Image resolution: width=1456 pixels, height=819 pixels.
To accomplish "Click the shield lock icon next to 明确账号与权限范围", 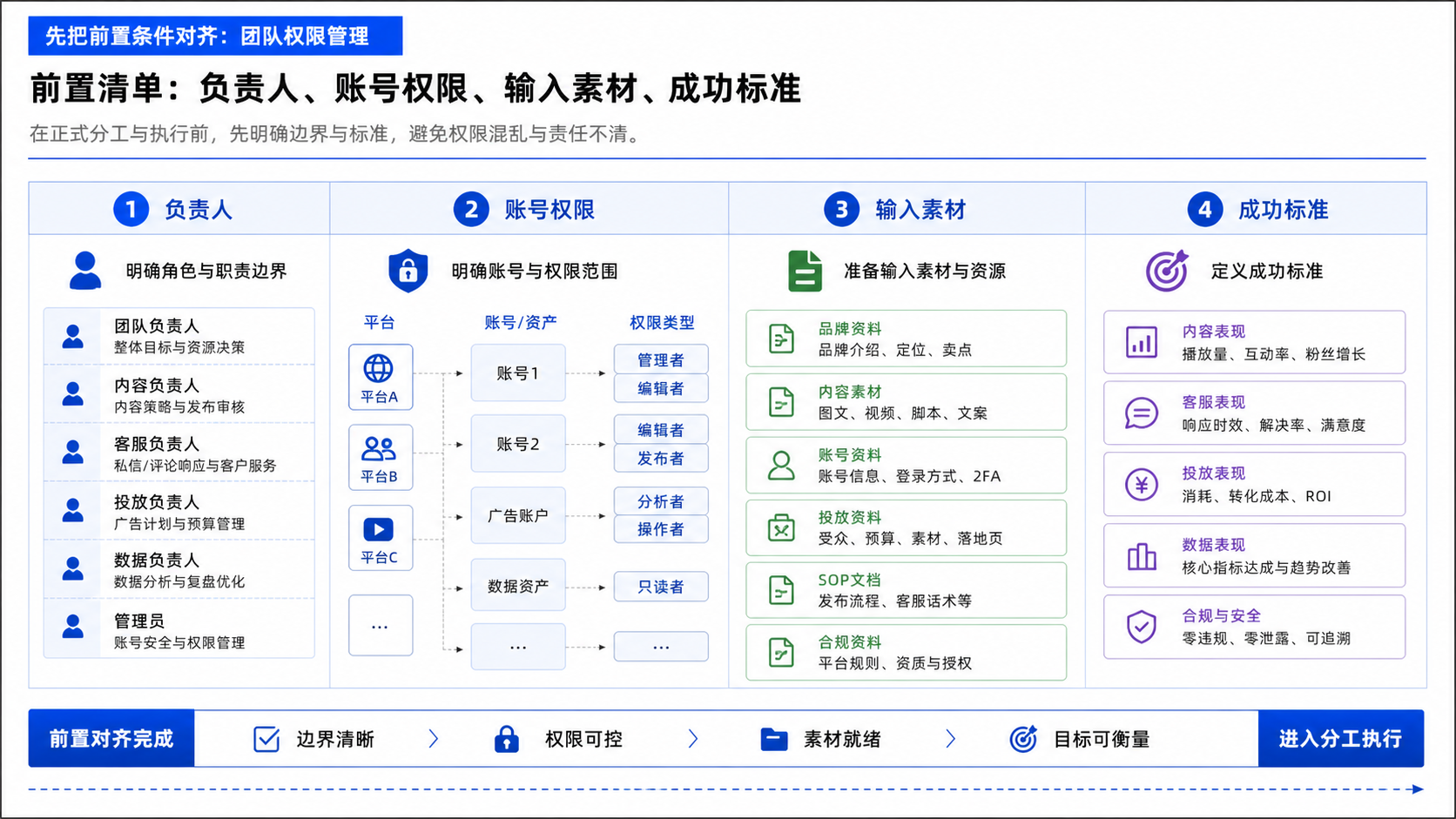I will tap(408, 271).
